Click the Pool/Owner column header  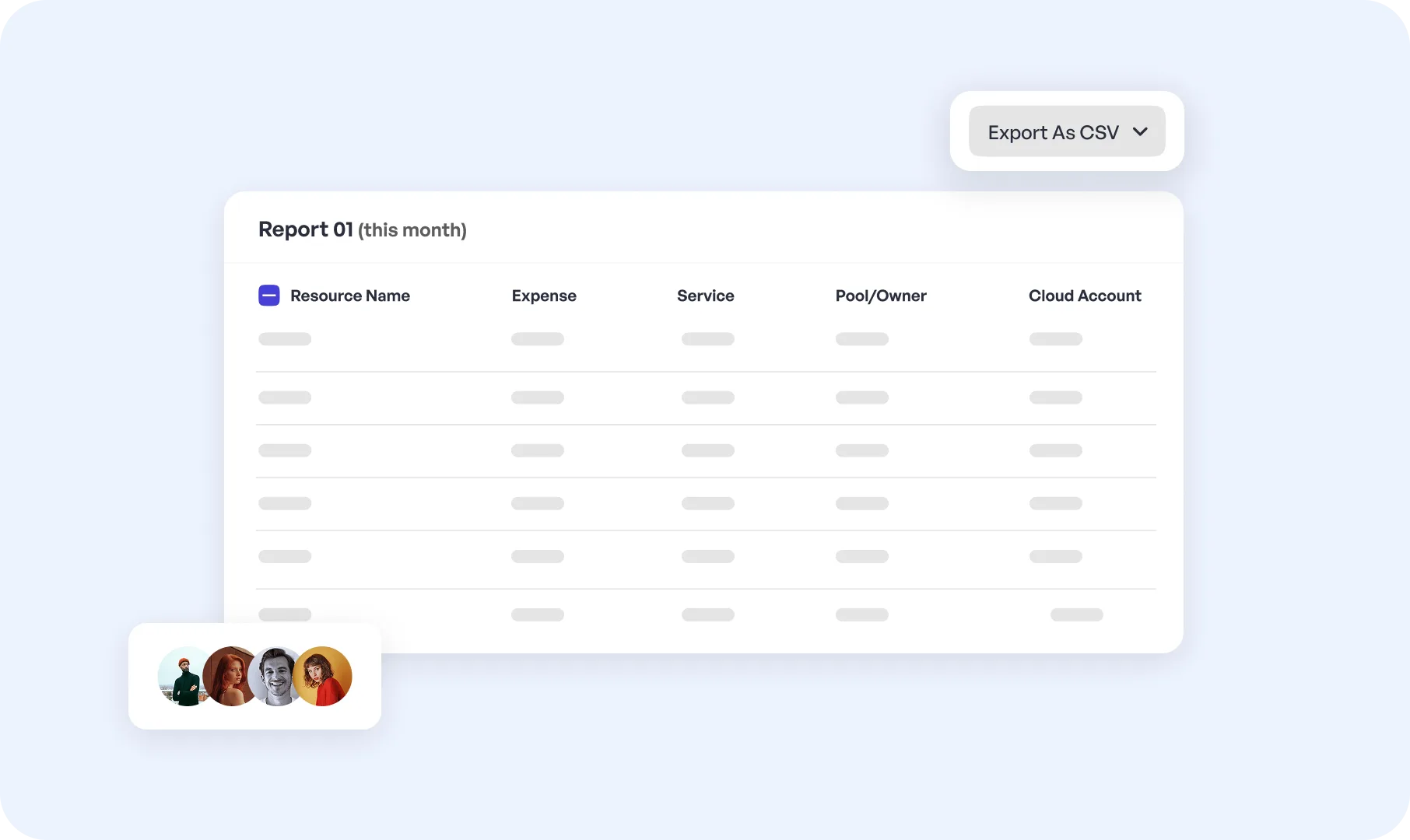click(881, 296)
